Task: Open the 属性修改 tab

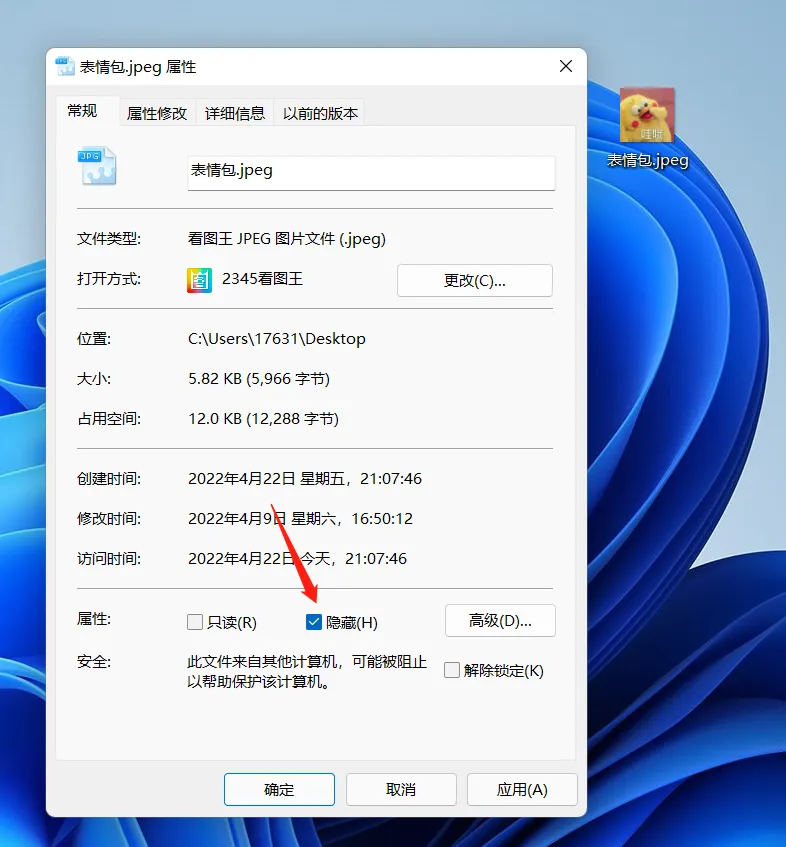Action: point(157,113)
